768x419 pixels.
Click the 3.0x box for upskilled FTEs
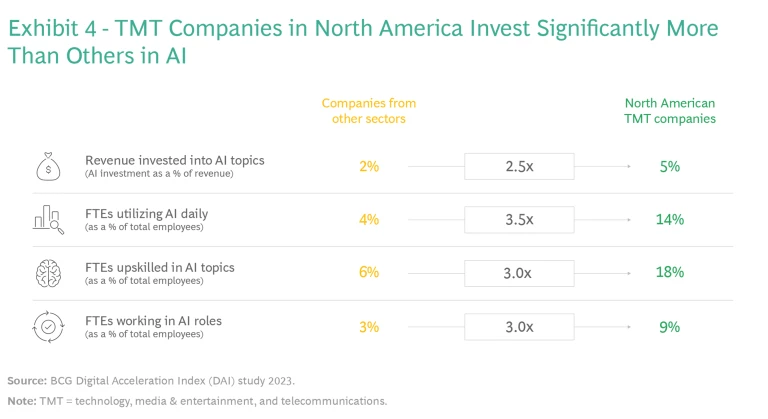click(519, 272)
